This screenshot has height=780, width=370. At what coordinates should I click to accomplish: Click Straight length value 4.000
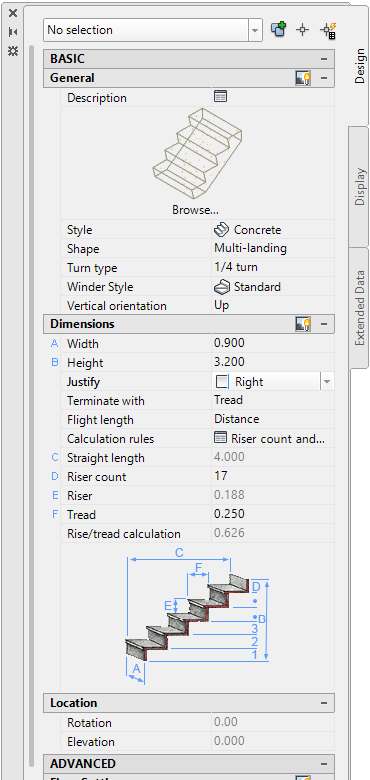[x=229, y=457]
